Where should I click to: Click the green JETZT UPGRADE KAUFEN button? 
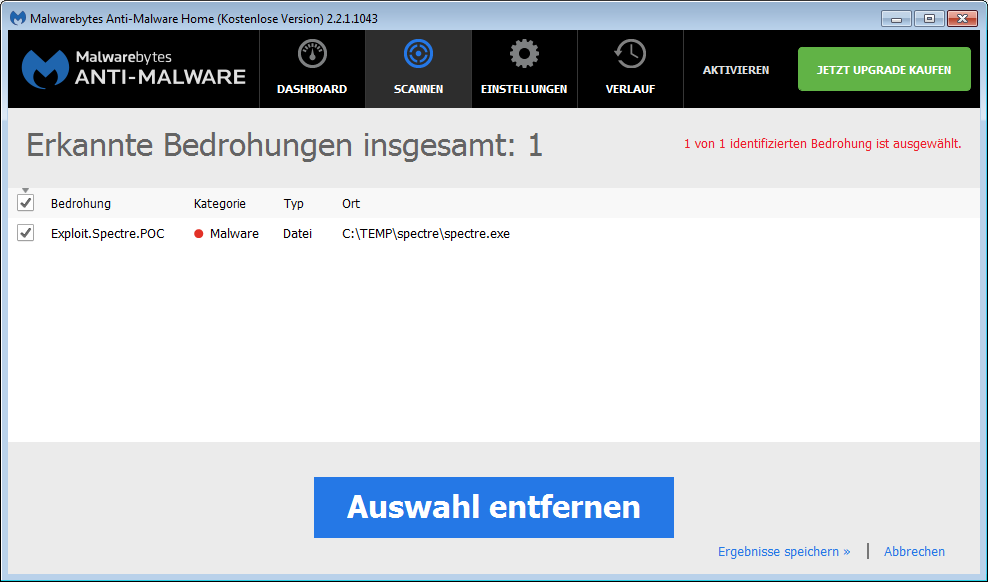(884, 69)
